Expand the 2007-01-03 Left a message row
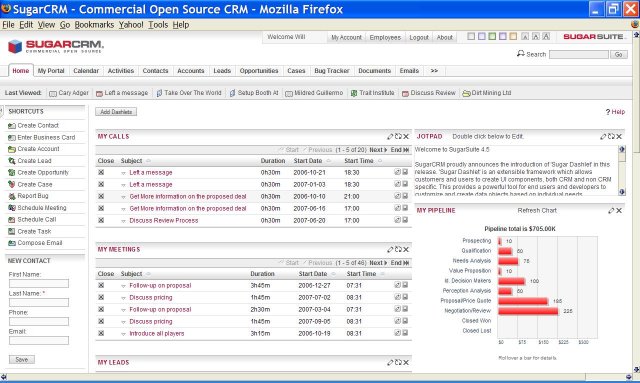Image resolution: width=640 pixels, height=383 pixels. coord(123,185)
